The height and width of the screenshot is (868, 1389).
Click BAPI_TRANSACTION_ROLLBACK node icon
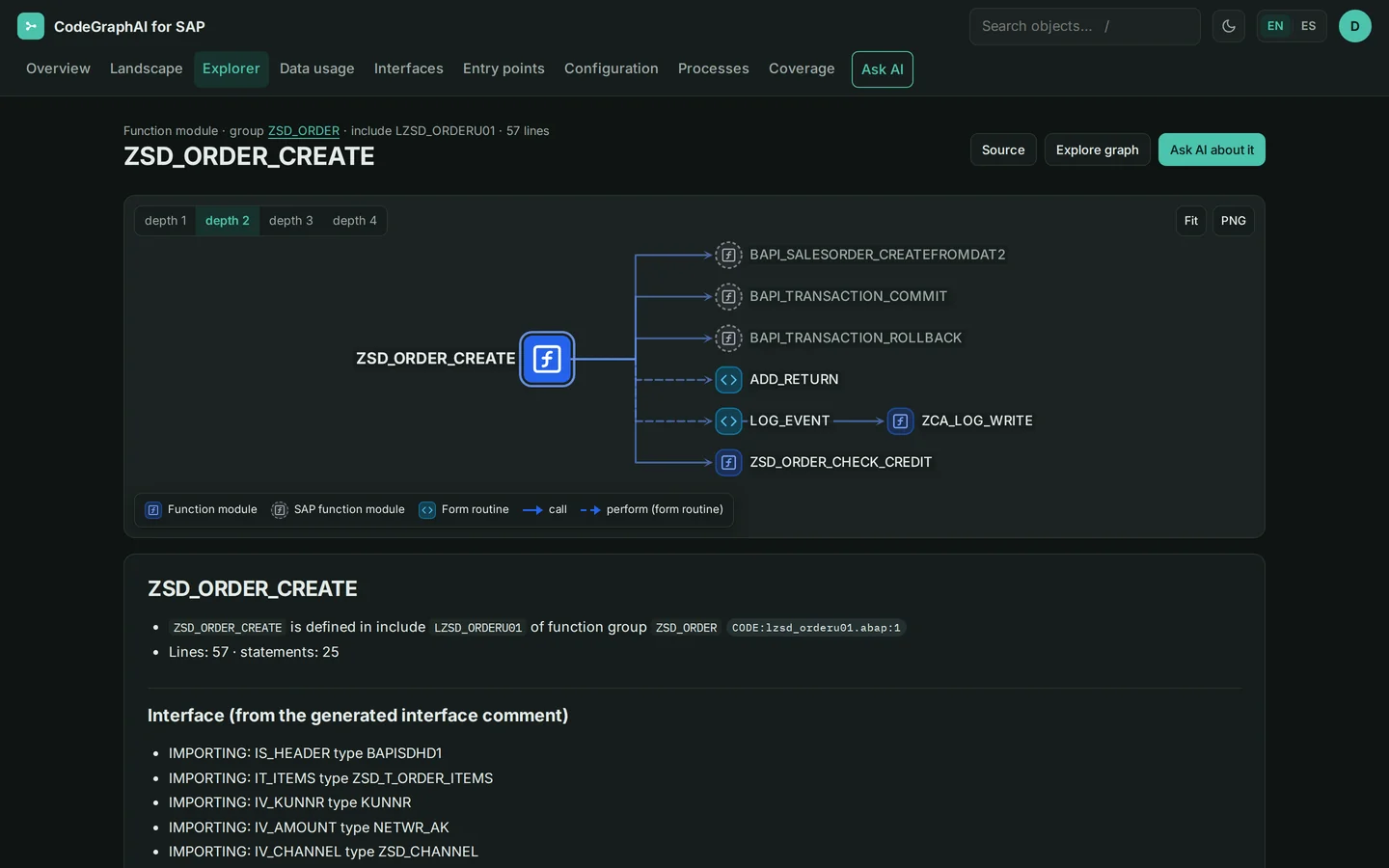click(x=728, y=338)
